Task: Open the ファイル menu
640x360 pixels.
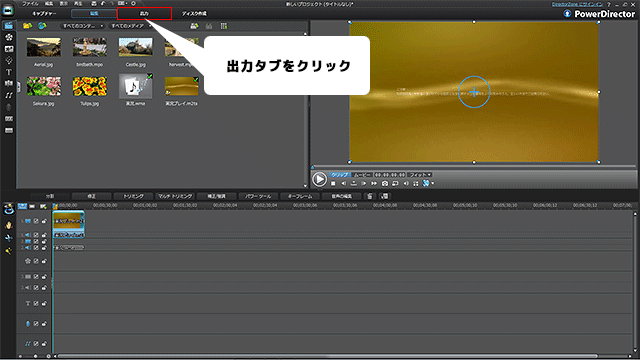Action: (30, 4)
